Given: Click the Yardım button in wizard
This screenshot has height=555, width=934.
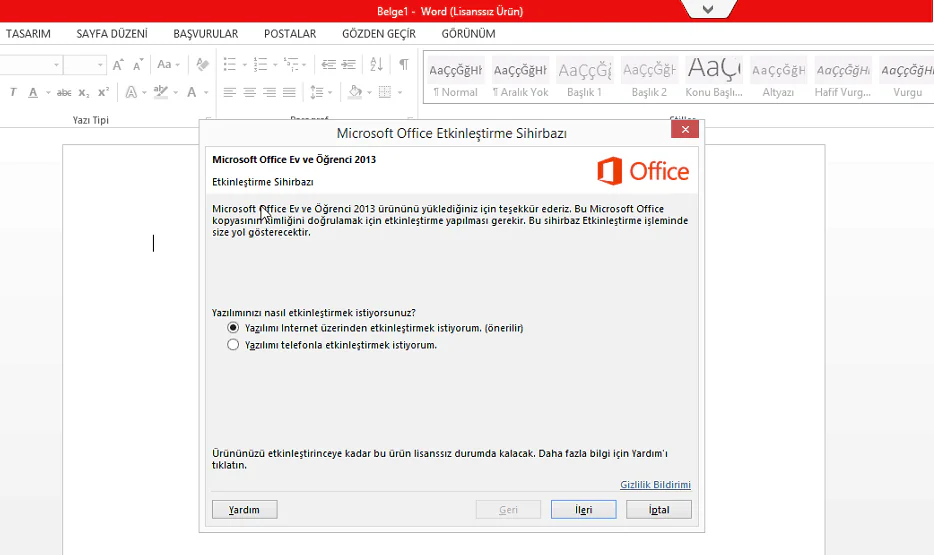Looking at the screenshot, I should click(x=244, y=510).
